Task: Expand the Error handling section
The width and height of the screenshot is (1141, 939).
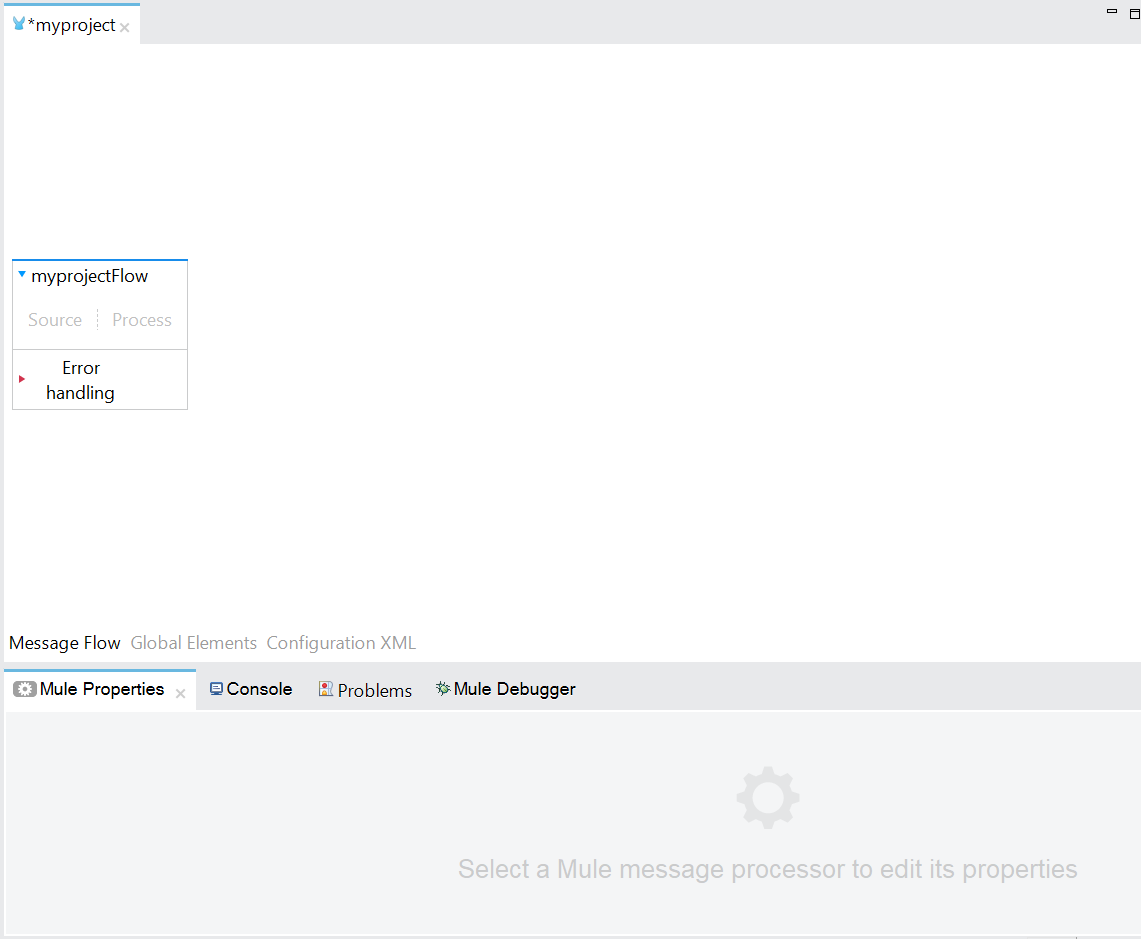Action: coord(22,379)
